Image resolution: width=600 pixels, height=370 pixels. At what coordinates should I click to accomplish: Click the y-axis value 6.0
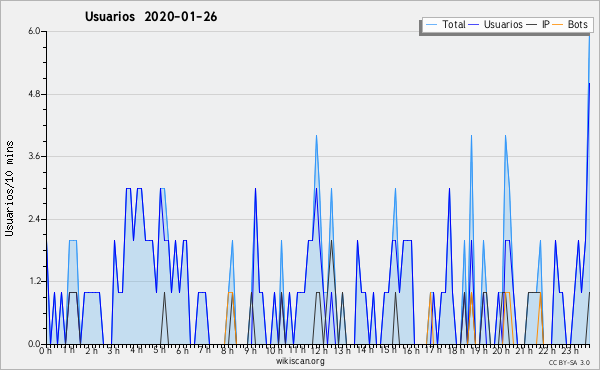click(x=34, y=31)
